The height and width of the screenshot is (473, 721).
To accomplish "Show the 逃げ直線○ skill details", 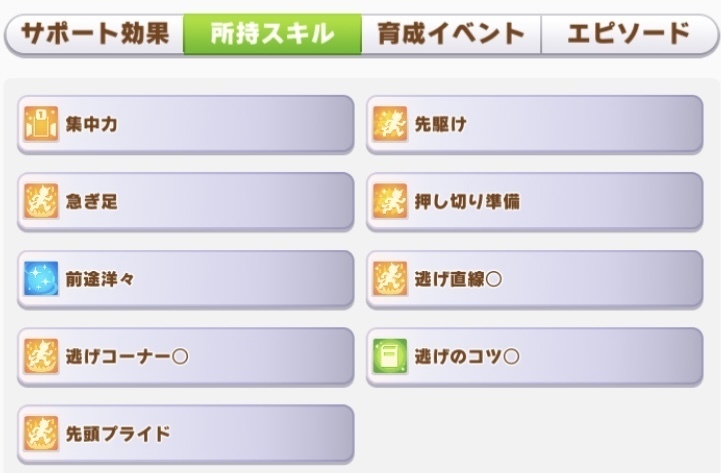I will (x=535, y=279).
